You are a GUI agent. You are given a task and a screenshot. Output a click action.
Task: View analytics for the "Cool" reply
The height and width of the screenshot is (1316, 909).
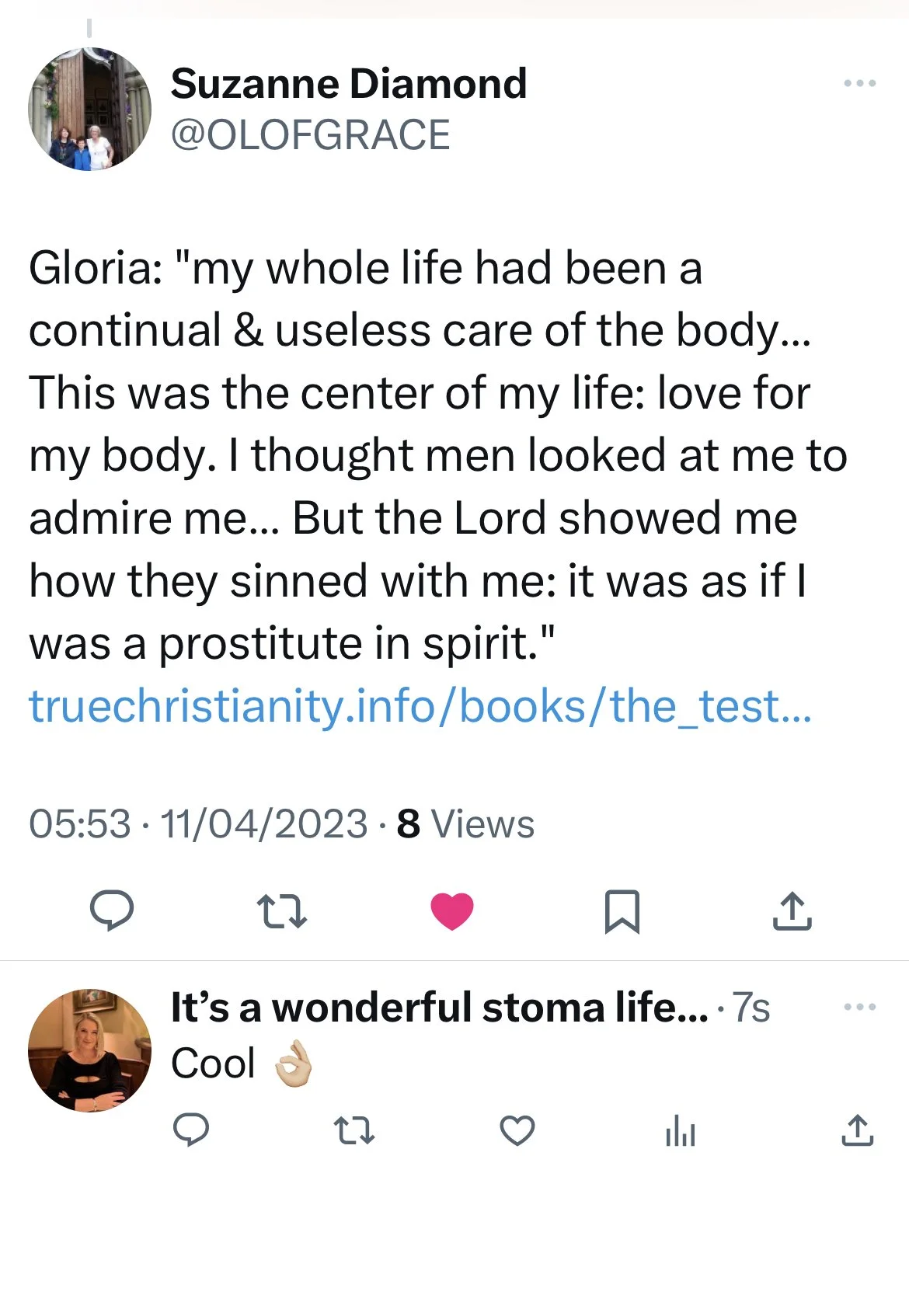(680, 1130)
